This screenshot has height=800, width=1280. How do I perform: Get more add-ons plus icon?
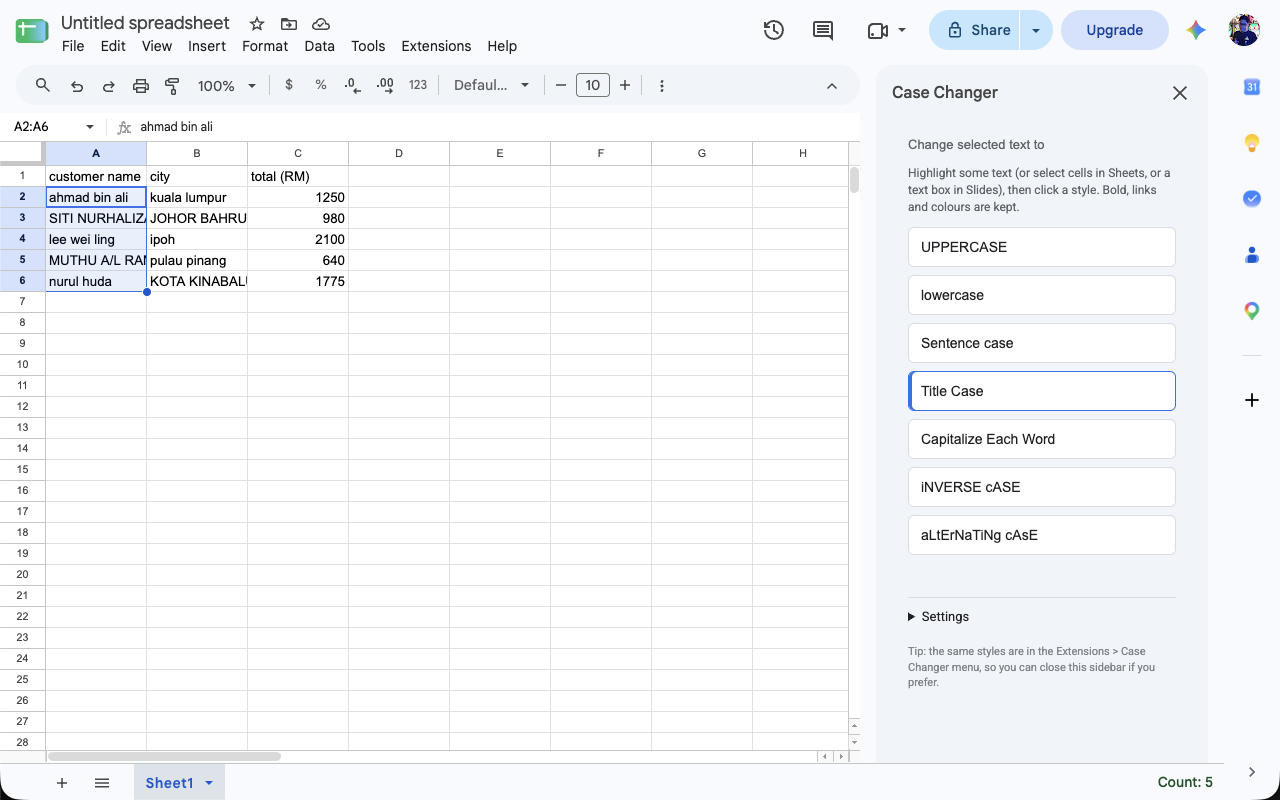(x=1252, y=400)
